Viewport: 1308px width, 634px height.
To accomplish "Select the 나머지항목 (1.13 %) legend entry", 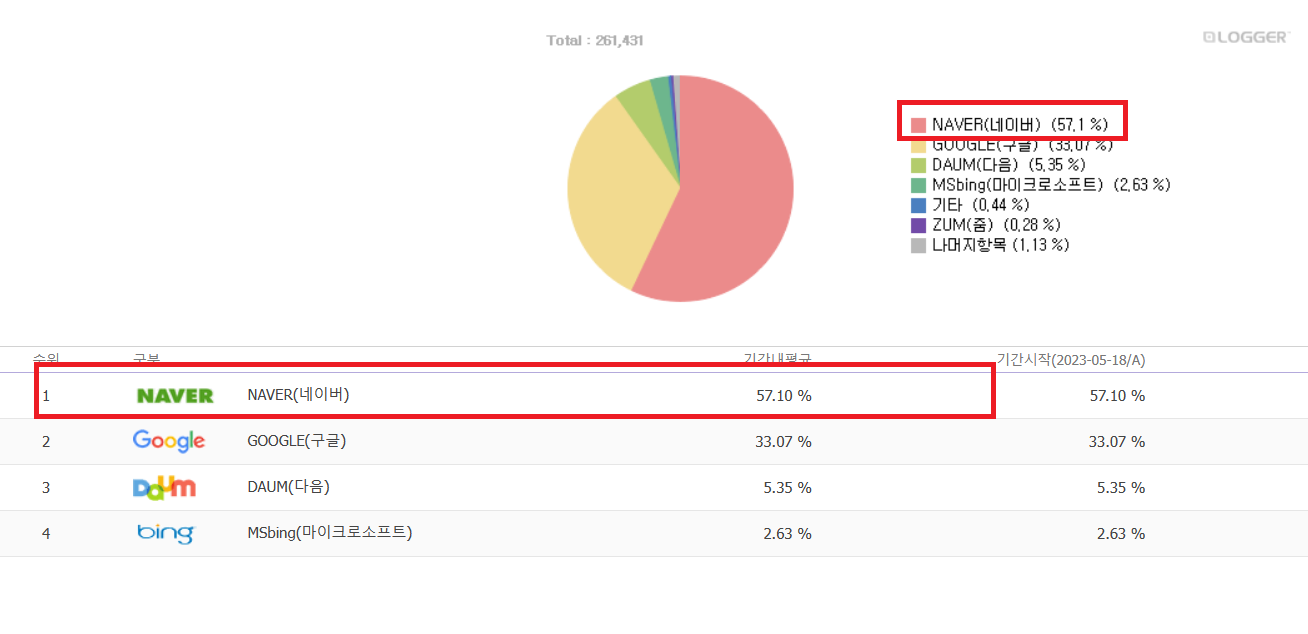I will pyautogui.click(x=990, y=245).
